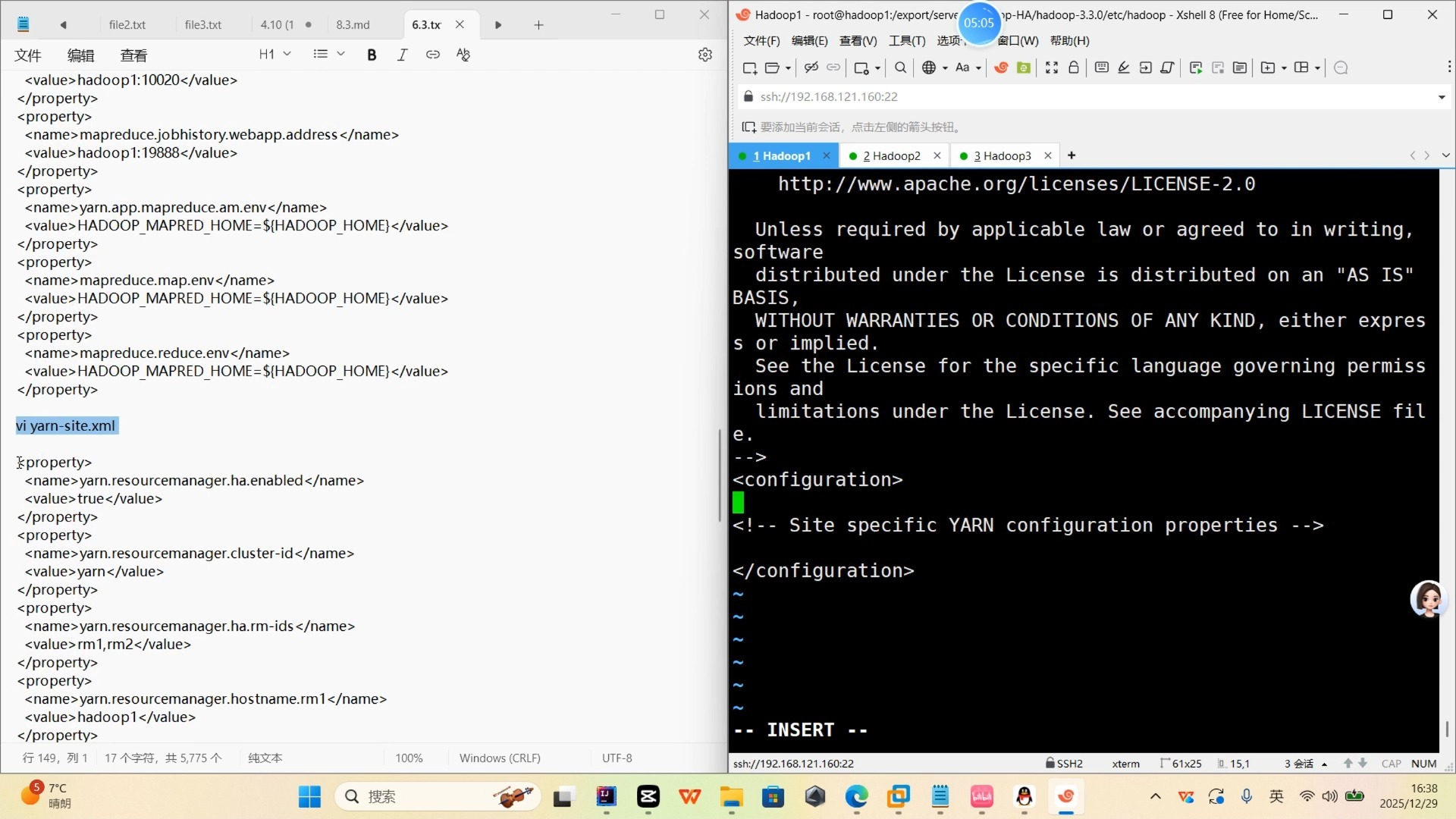The image size is (1456, 819).
Task: Toggle full screen mode icon in Xshell
Action: tap(1051, 67)
